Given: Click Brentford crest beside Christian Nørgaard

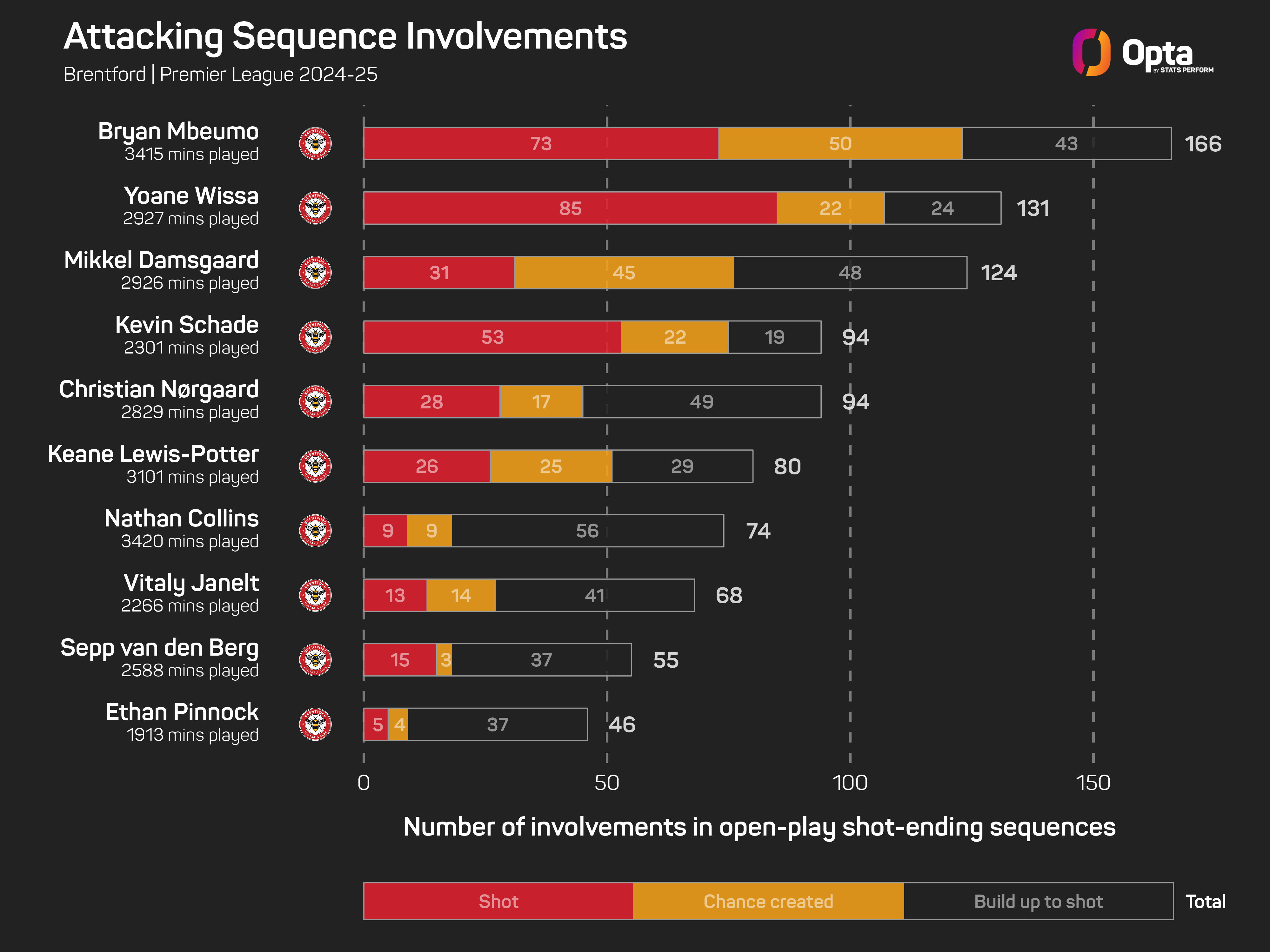Looking at the screenshot, I should (315, 402).
